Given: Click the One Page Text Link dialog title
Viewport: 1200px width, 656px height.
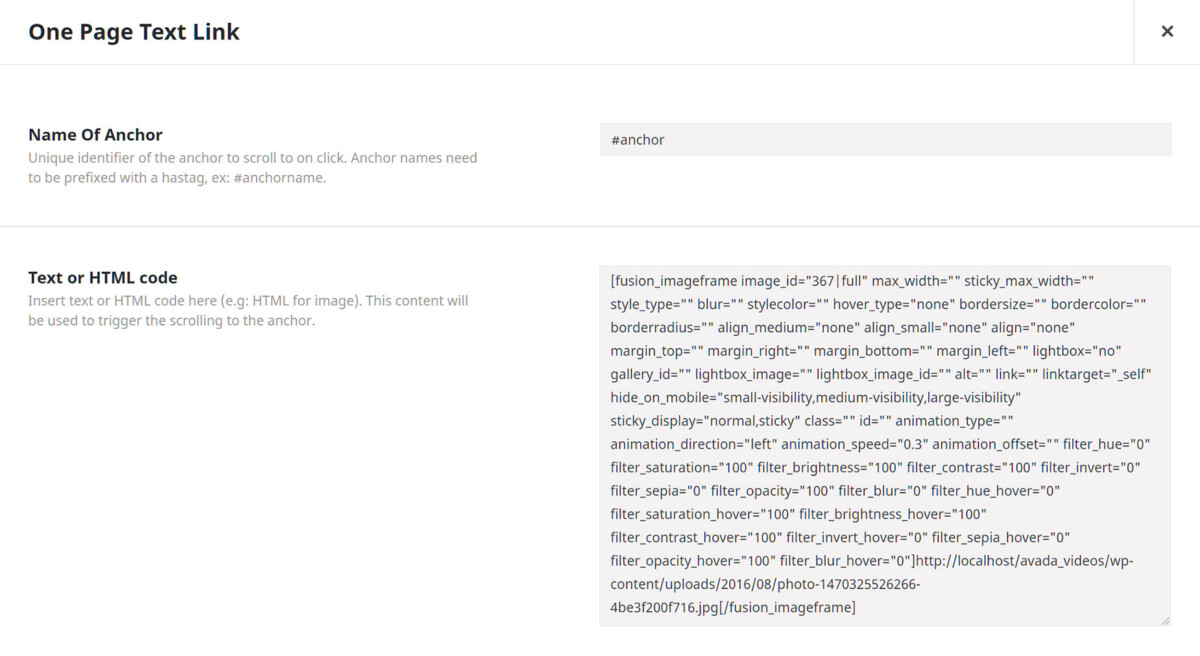Looking at the screenshot, I should 134,31.
